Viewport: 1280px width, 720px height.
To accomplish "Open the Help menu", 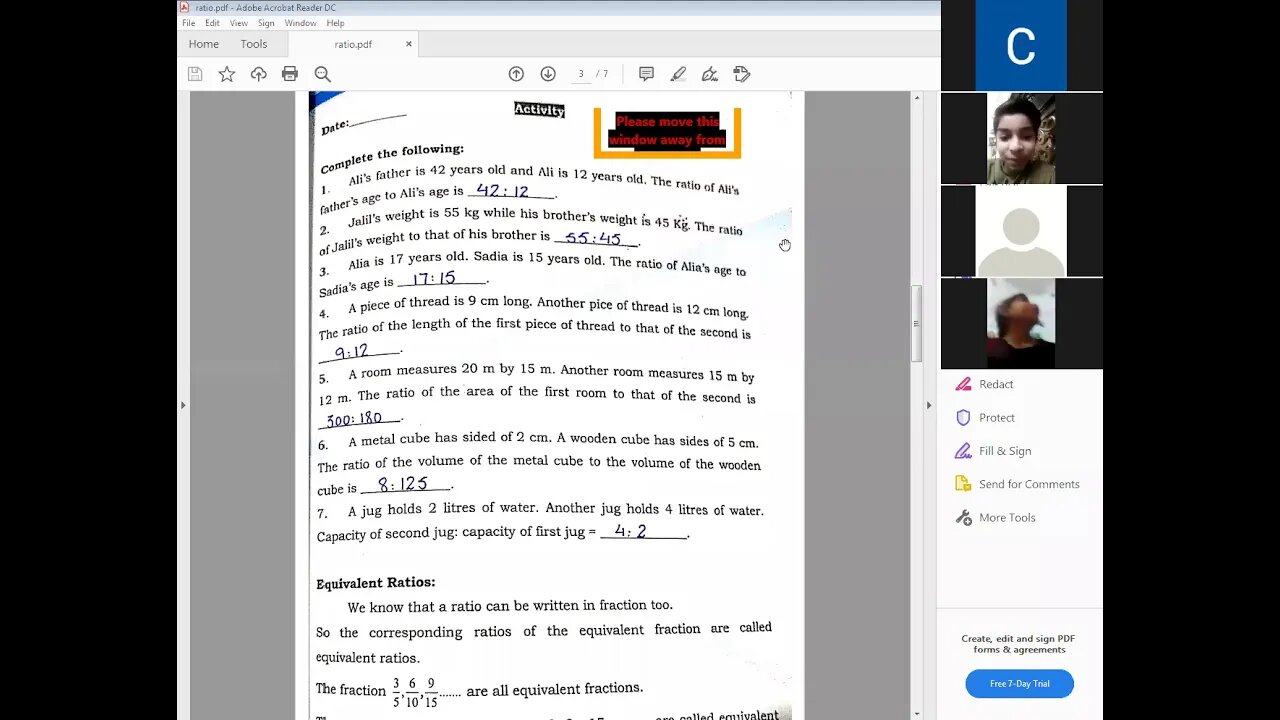I will pyautogui.click(x=335, y=23).
